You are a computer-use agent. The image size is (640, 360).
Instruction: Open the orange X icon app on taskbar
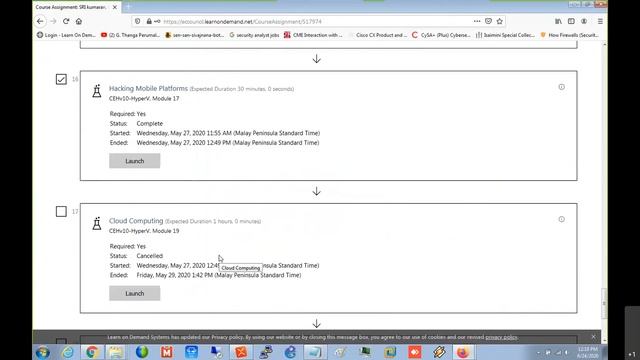coord(241,352)
